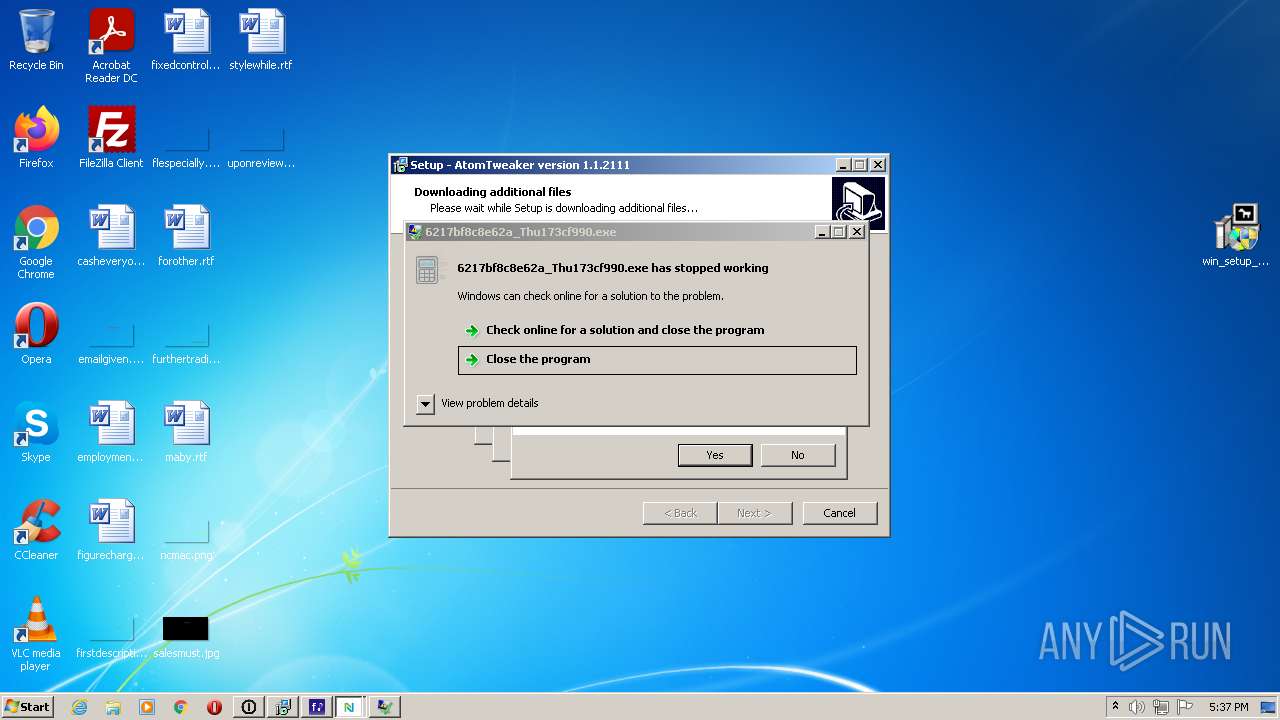Select the firstdescripti file icon
Viewport: 1280px width, 720px height.
pyautogui.click(x=111, y=636)
